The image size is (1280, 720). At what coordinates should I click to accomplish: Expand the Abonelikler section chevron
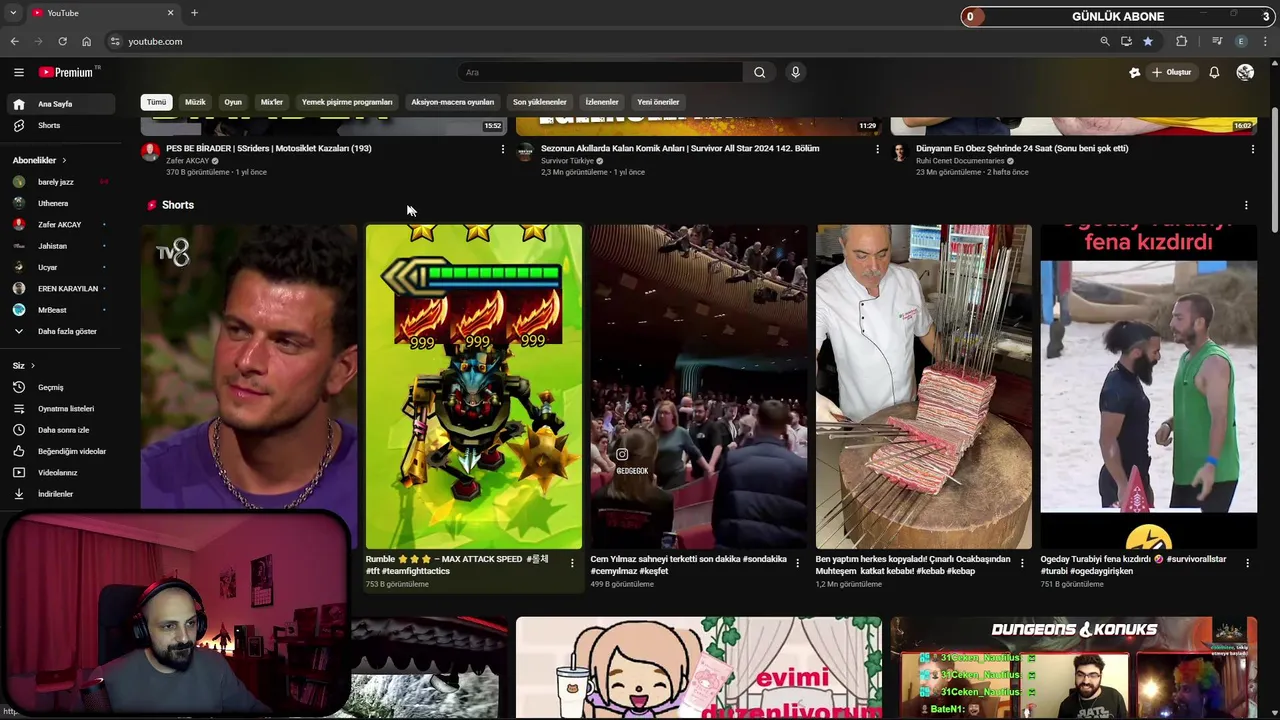click(64, 160)
